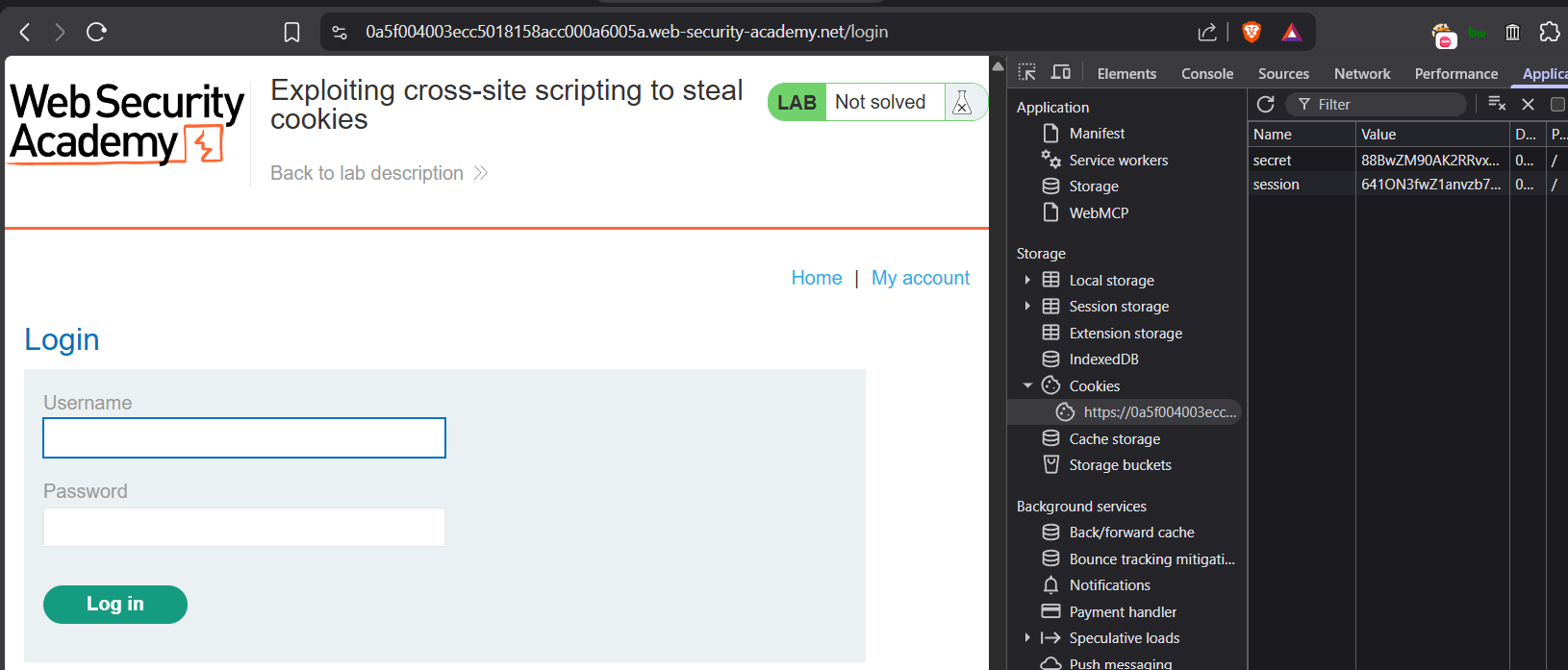Viewport: 1568px width, 670px height.
Task: Go forward with browser arrow
Action: coord(60,32)
